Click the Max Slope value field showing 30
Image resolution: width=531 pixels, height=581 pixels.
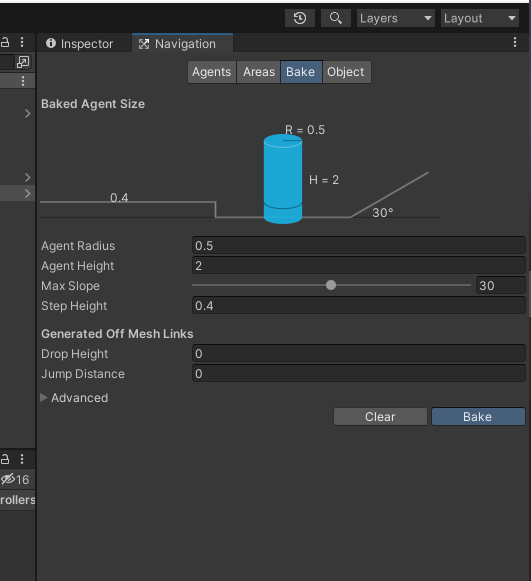coord(501,286)
